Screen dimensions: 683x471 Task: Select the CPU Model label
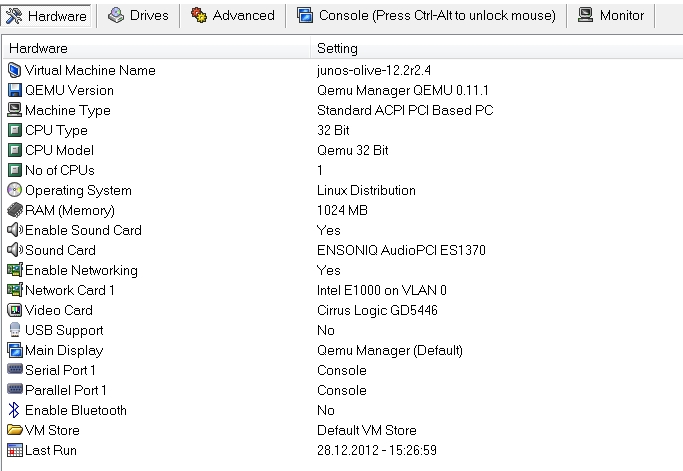59,151
